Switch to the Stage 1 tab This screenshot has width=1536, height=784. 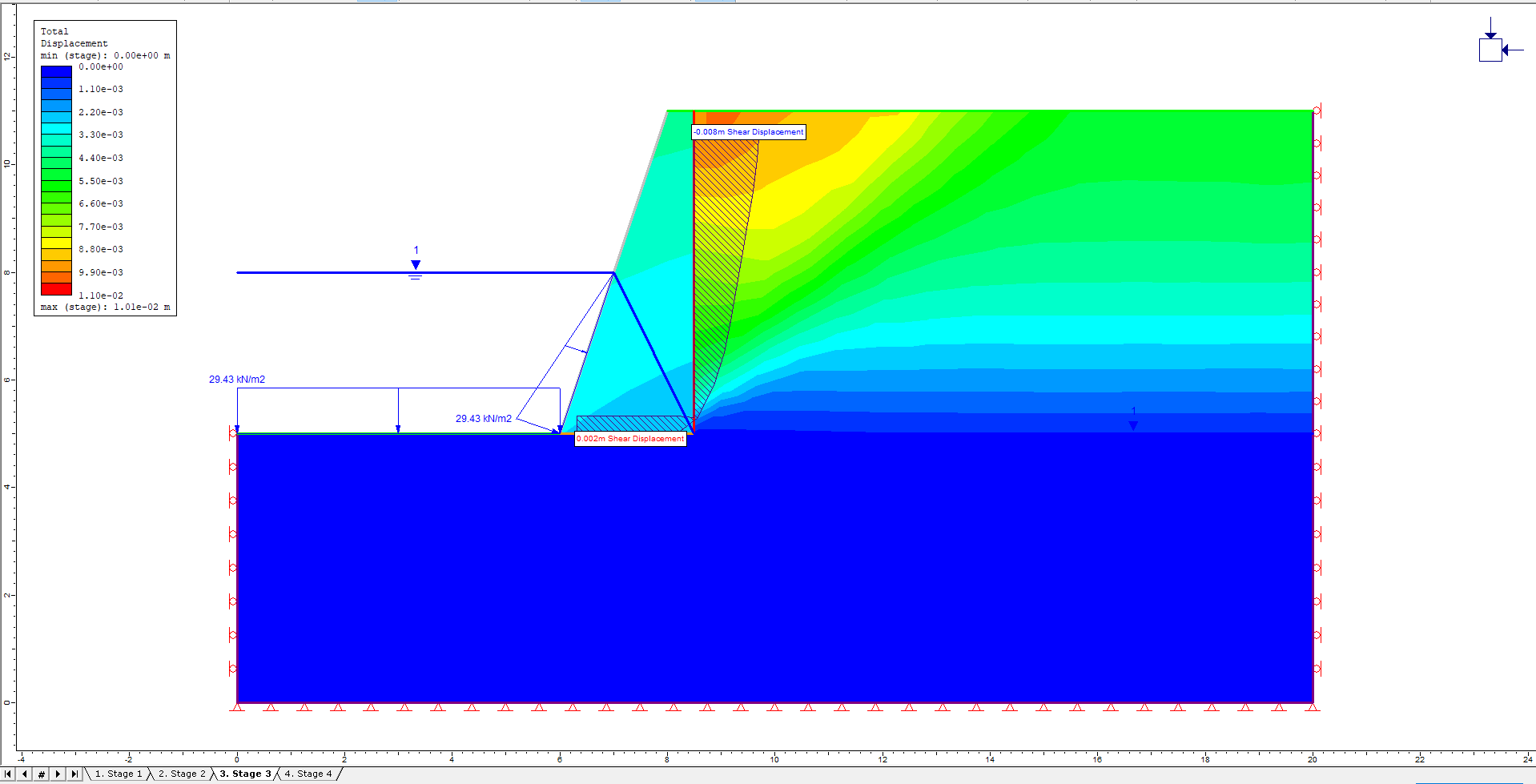[119, 774]
